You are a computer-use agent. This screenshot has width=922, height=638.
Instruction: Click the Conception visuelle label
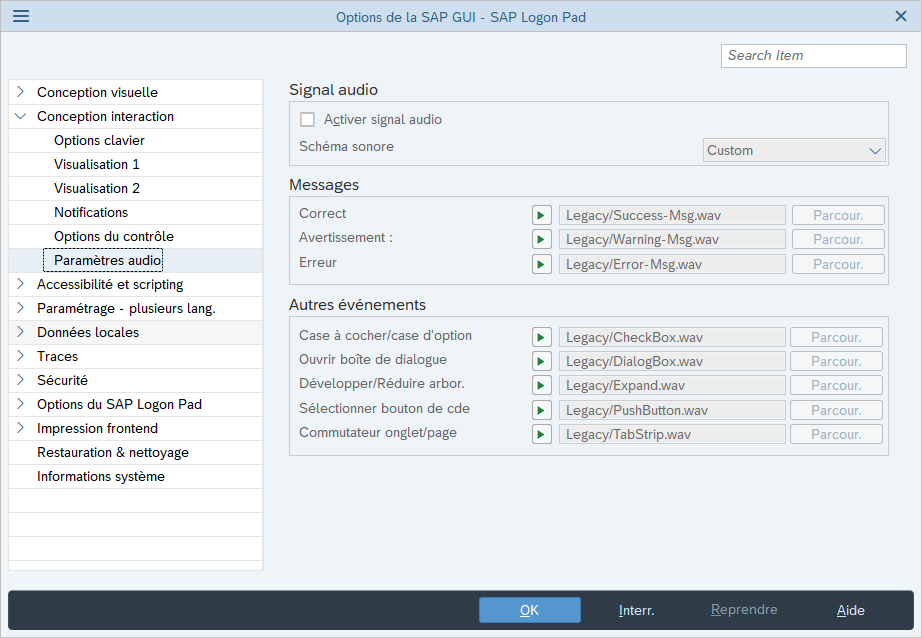pyautogui.click(x=98, y=92)
